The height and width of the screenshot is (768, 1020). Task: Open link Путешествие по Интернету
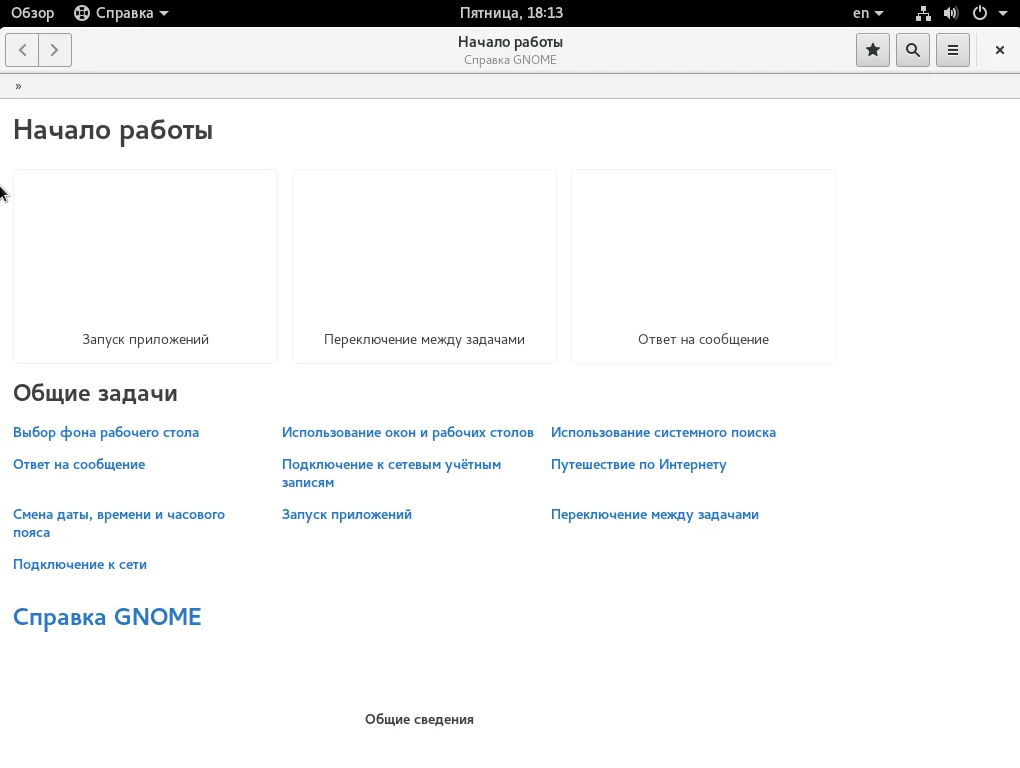tap(639, 464)
